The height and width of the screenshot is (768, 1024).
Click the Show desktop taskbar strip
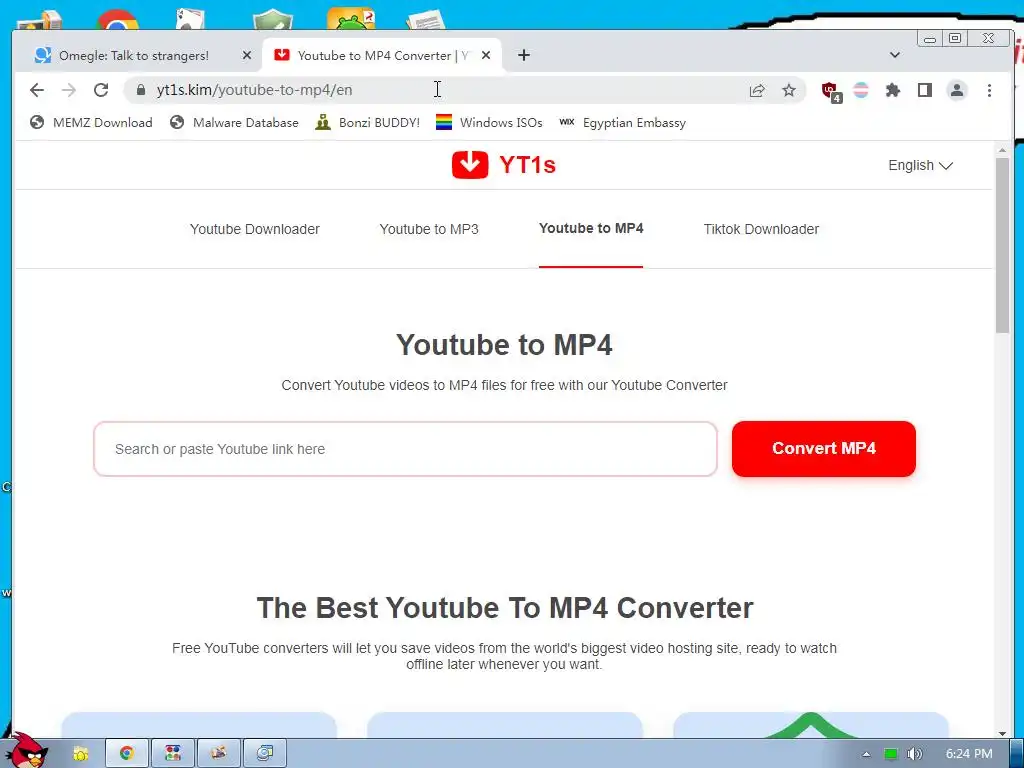coord(1017,754)
